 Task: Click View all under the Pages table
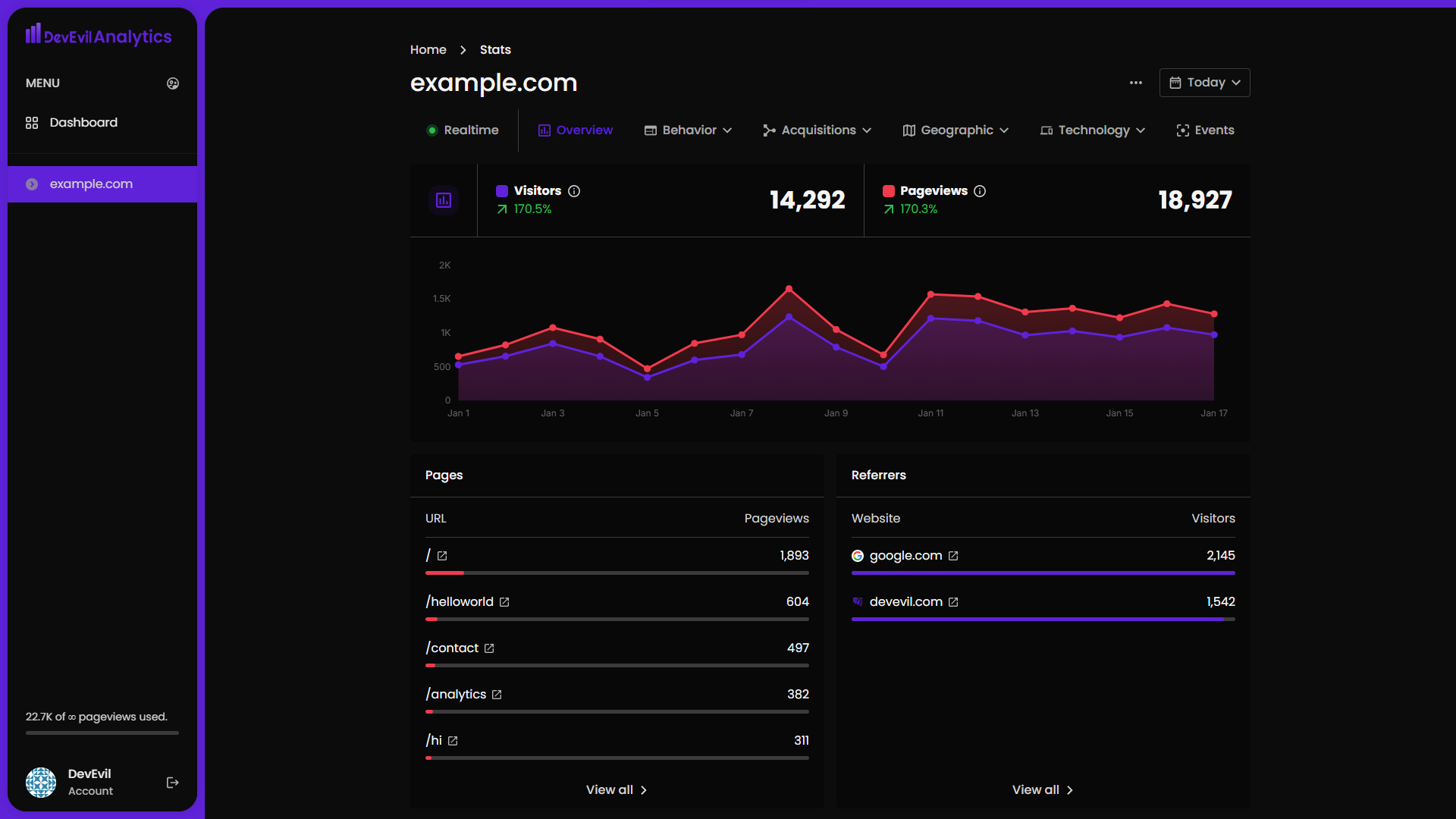pyautogui.click(x=616, y=789)
